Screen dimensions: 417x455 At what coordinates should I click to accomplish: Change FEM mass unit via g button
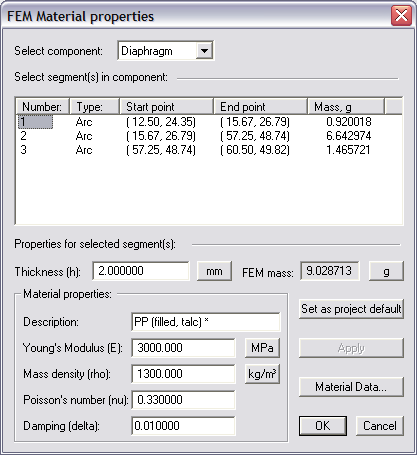[x=386, y=271]
